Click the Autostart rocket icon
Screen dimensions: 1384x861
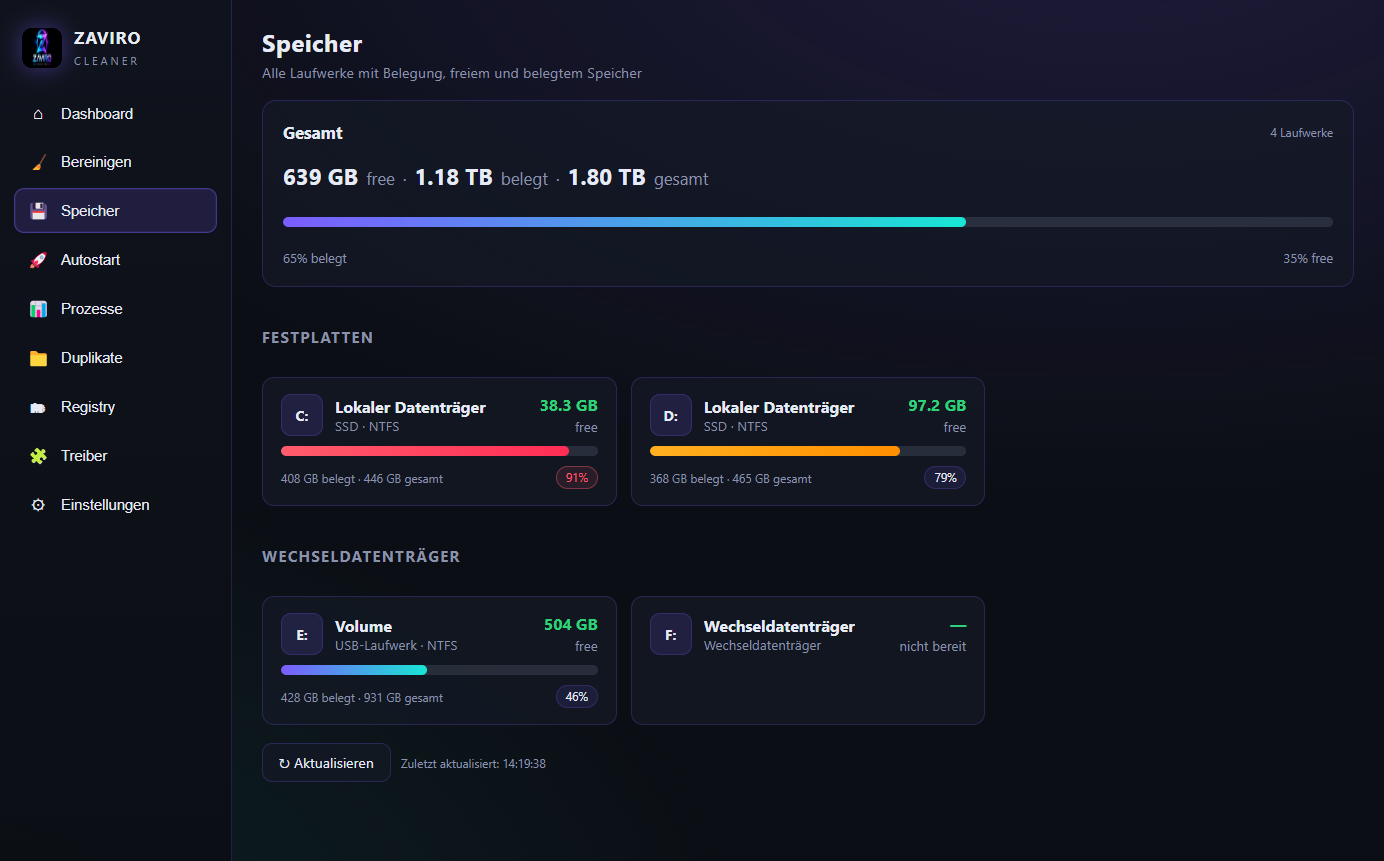coord(38,260)
